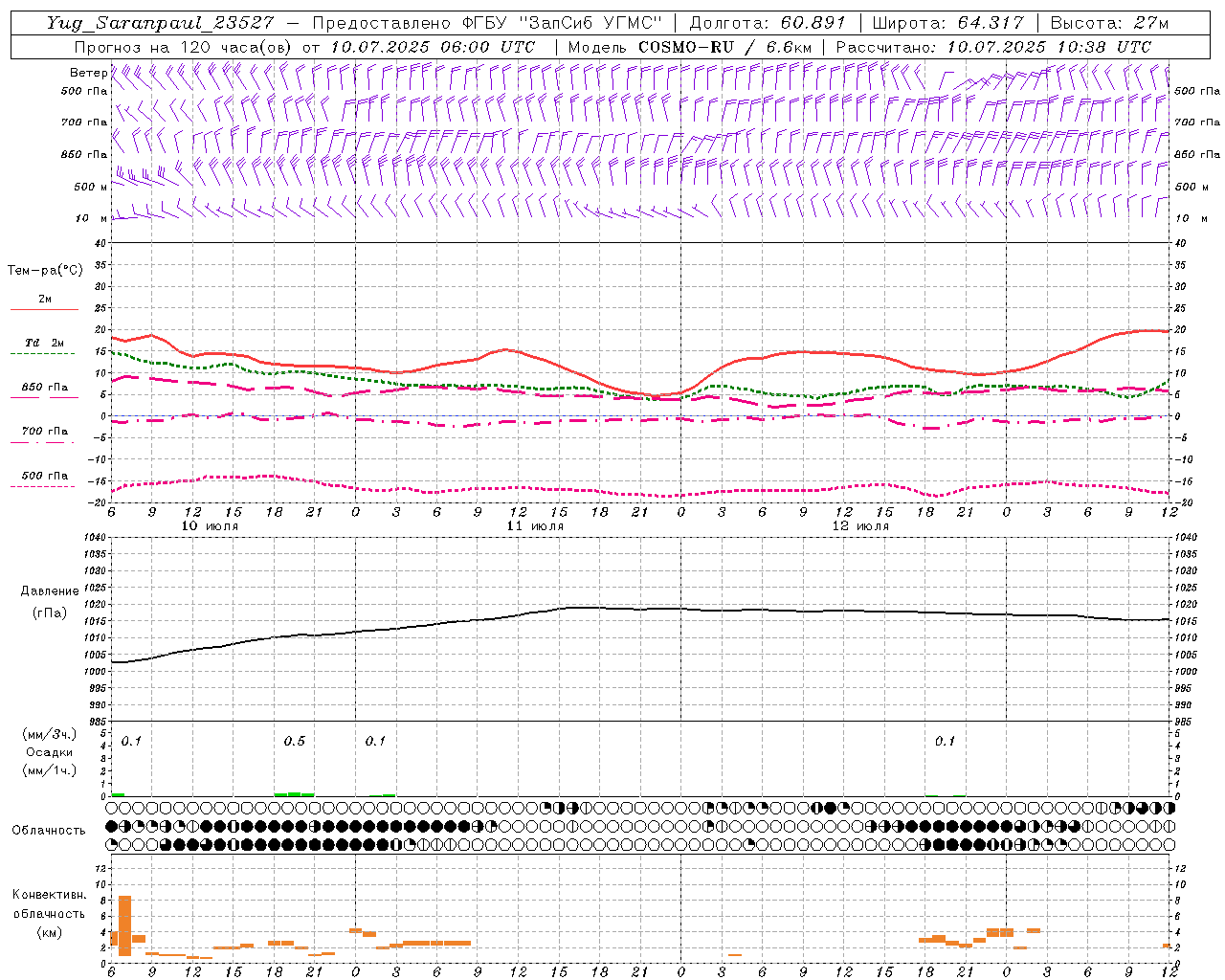Click the "Модель COSMO-RU / 6.6км" text
Viewport: 1225px width, 980px height.
(x=690, y=47)
